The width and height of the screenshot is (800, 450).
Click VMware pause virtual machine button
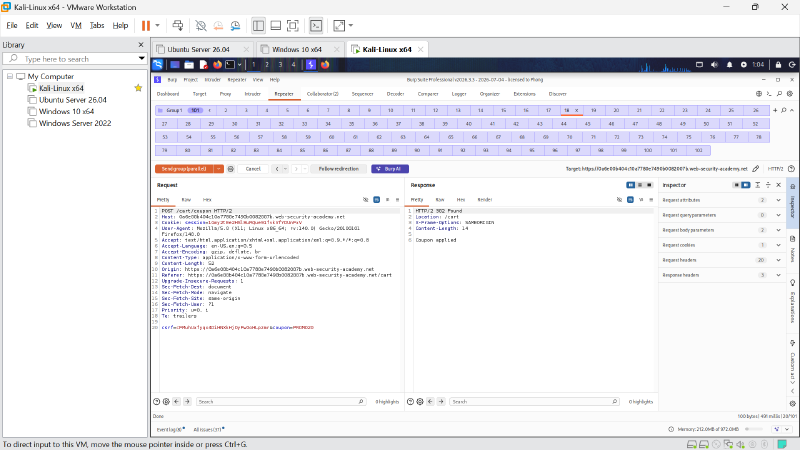point(146,26)
